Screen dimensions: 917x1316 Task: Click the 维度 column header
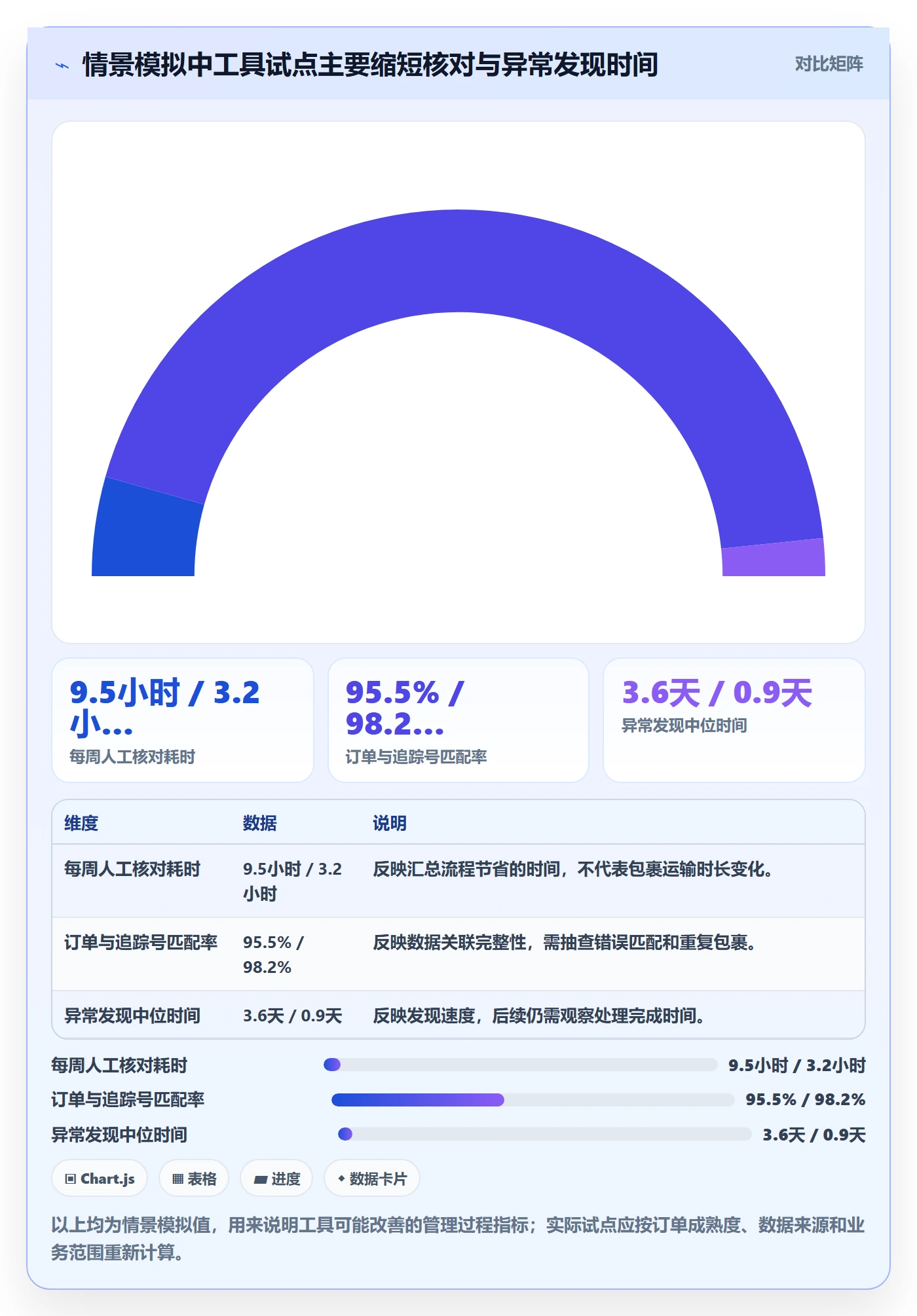coord(81,823)
